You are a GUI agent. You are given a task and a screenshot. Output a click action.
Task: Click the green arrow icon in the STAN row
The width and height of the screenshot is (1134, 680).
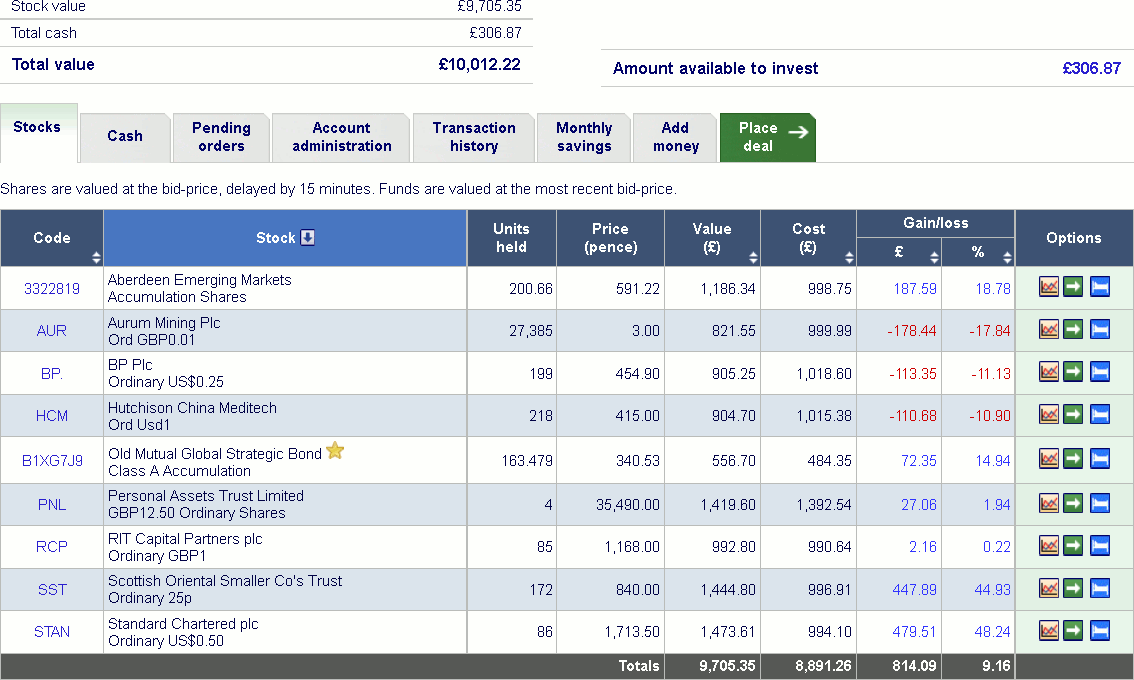pos(1073,631)
